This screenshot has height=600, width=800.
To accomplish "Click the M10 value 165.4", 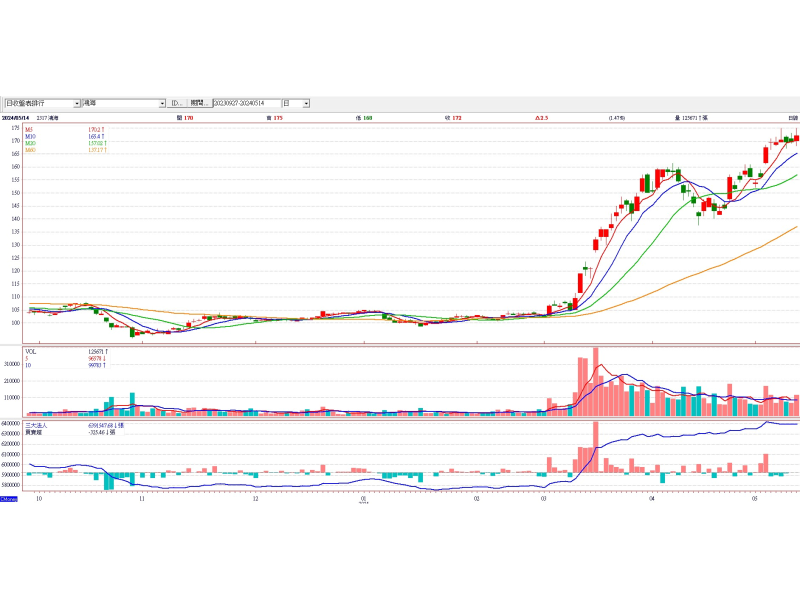I will click(x=96, y=137).
